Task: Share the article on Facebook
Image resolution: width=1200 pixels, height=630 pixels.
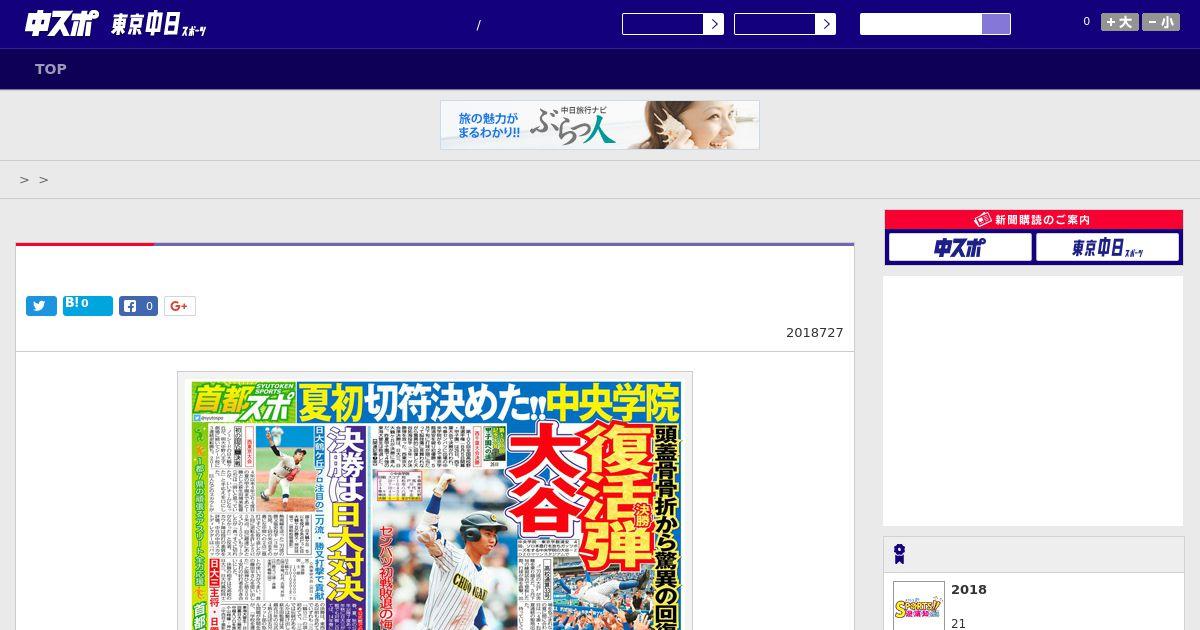Action: pyautogui.click(x=138, y=306)
